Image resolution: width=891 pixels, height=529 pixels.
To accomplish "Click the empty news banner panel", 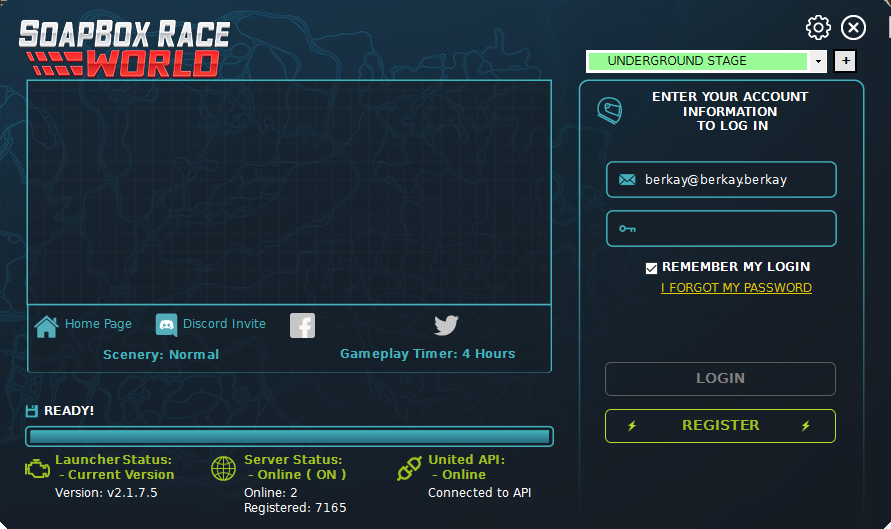I will pos(289,192).
